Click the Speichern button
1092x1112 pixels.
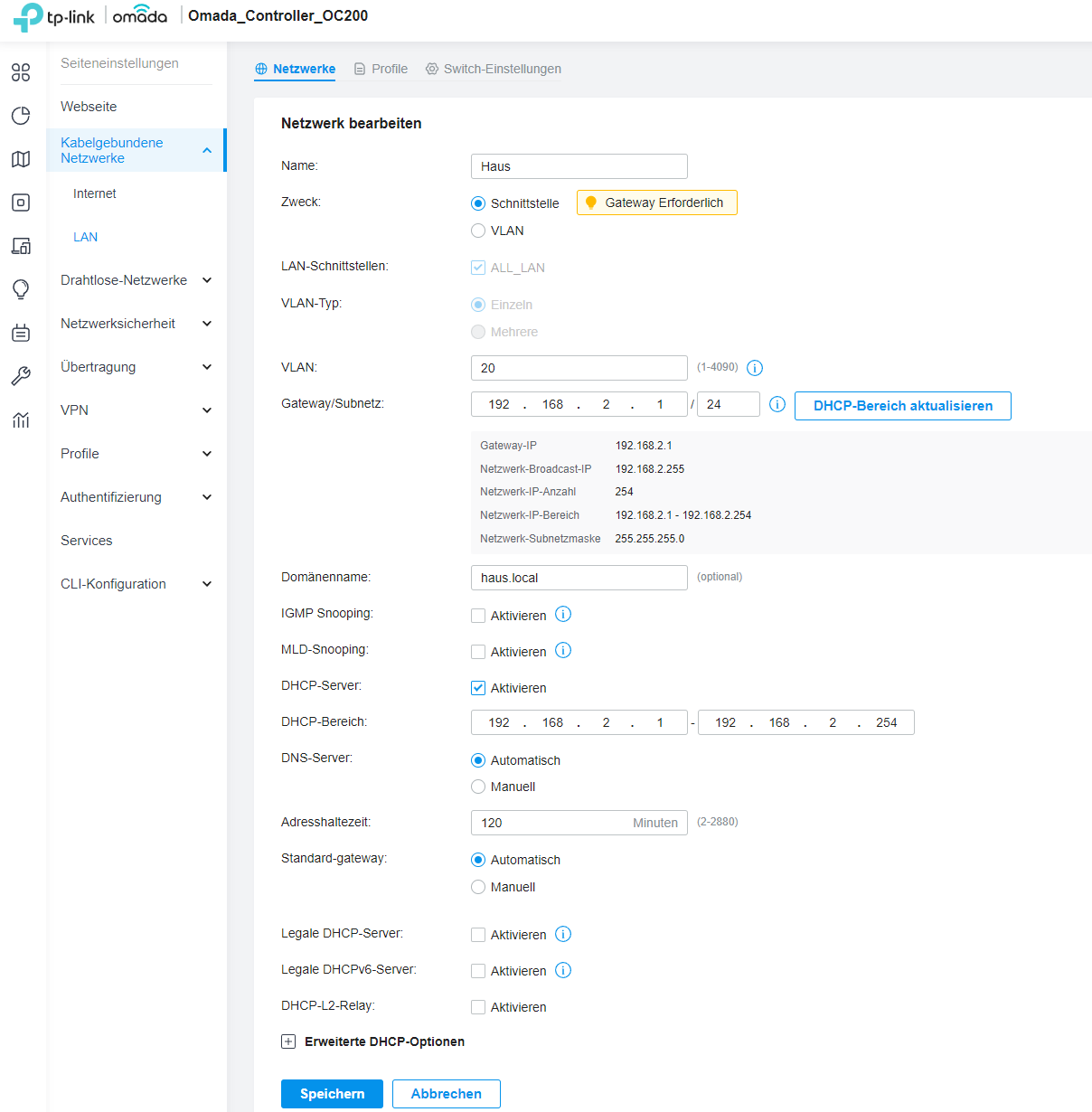(x=332, y=1094)
